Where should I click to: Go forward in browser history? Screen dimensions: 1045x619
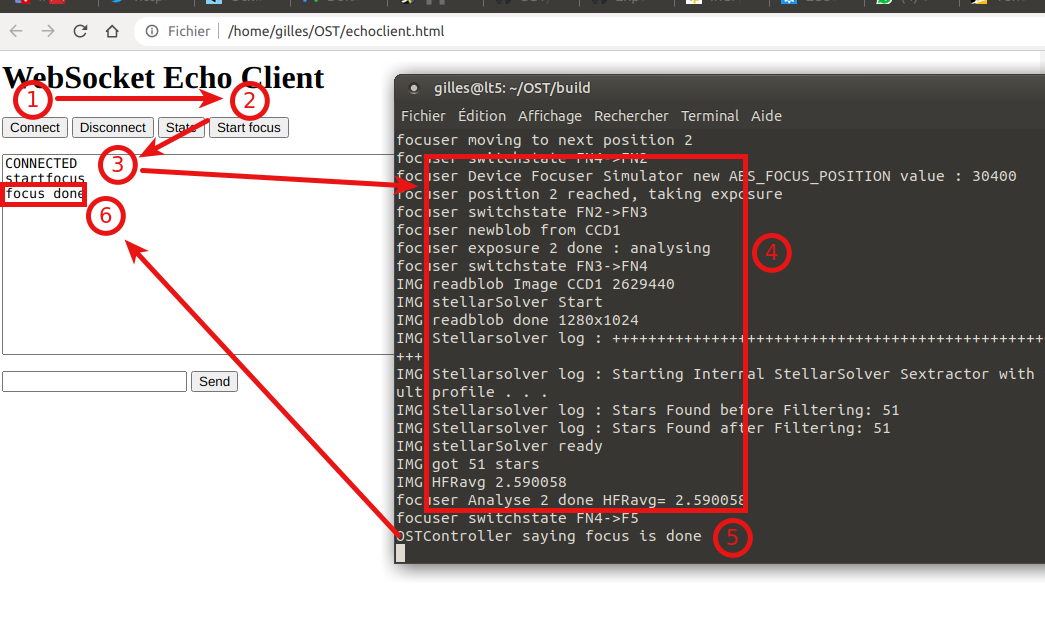coord(48,31)
